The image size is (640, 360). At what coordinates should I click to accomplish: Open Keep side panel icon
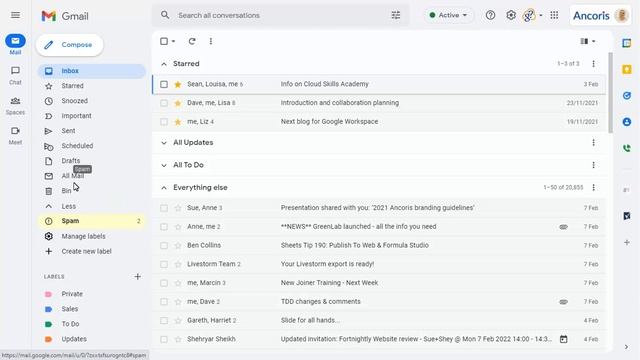click(627, 69)
